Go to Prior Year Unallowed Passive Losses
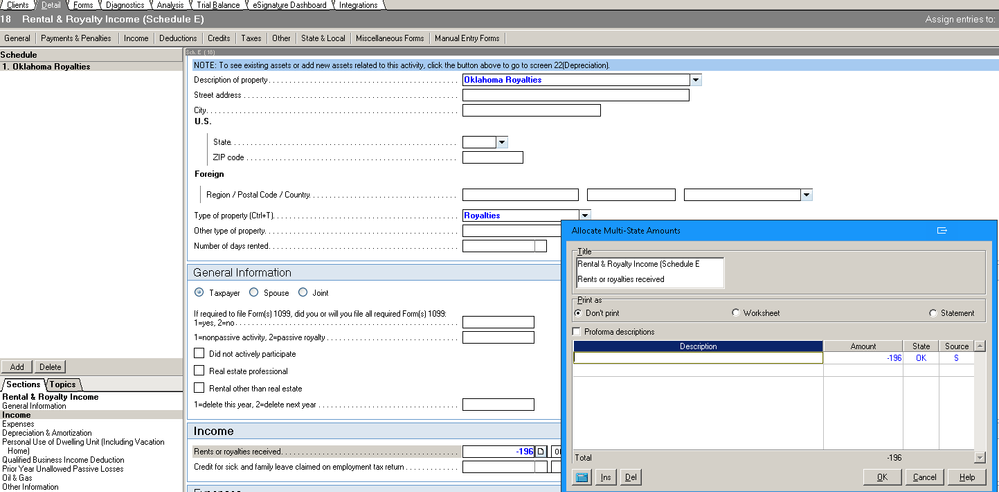This screenshot has height=492, width=999. [63, 468]
